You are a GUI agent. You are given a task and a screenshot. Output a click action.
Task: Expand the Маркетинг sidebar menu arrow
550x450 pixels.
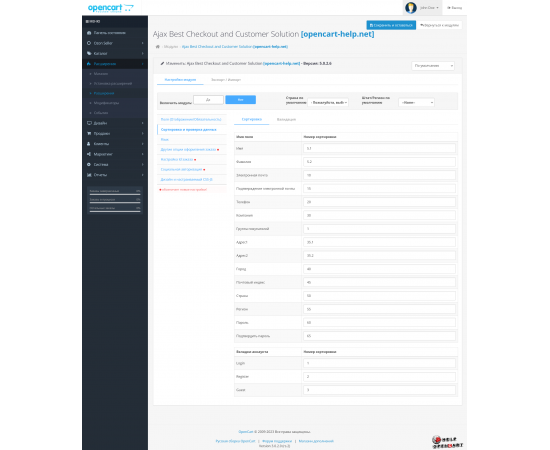[142, 154]
